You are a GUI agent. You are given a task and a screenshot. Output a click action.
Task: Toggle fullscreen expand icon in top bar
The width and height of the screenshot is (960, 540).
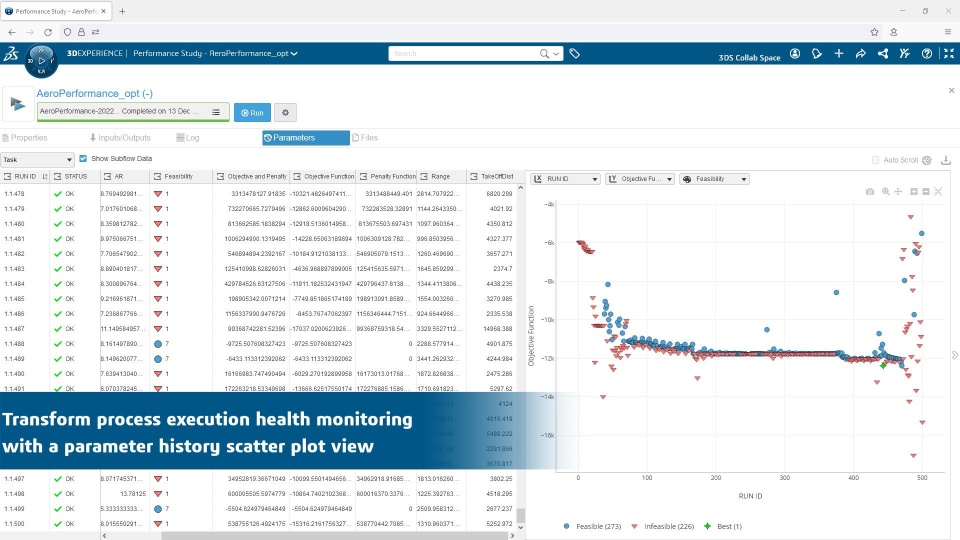click(949, 54)
